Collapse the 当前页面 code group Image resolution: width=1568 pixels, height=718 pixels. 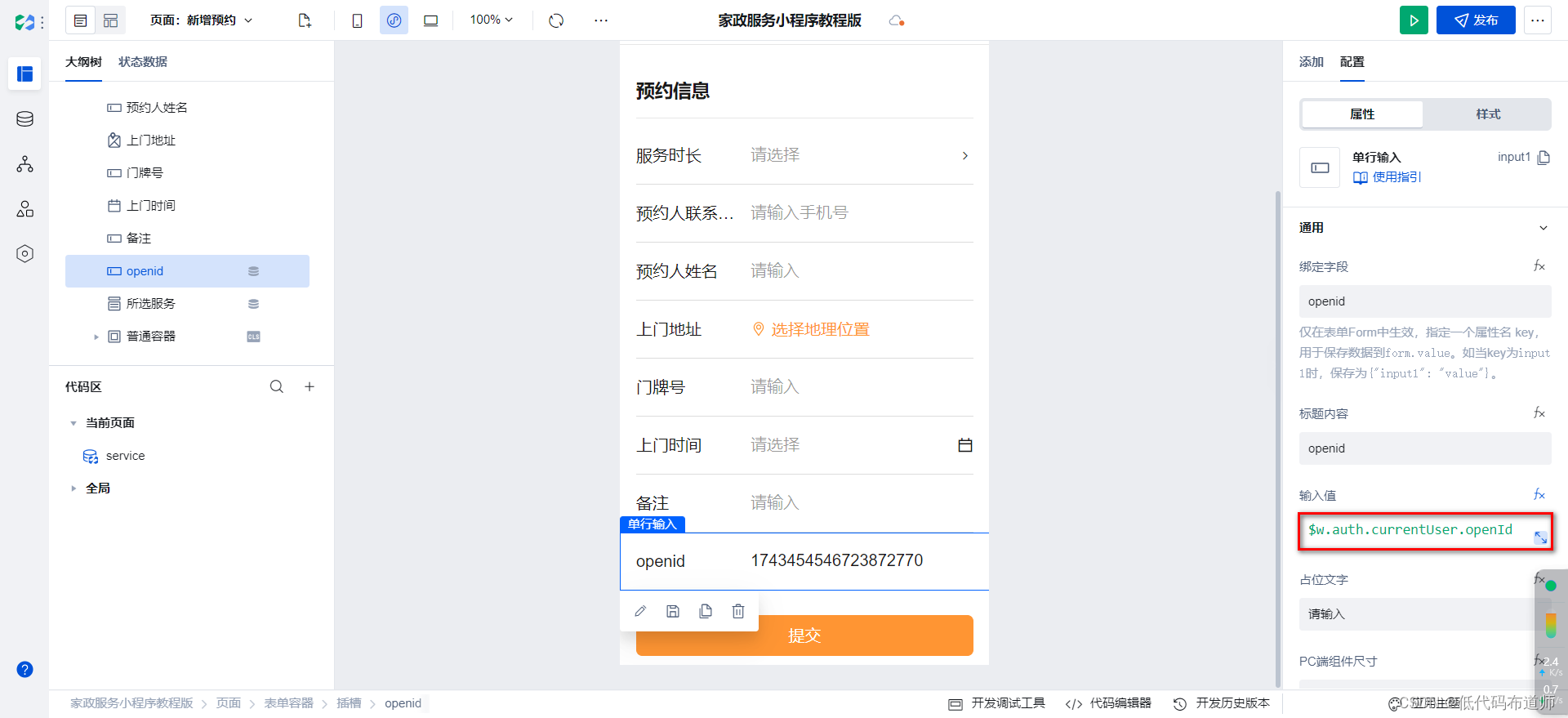[x=73, y=423]
